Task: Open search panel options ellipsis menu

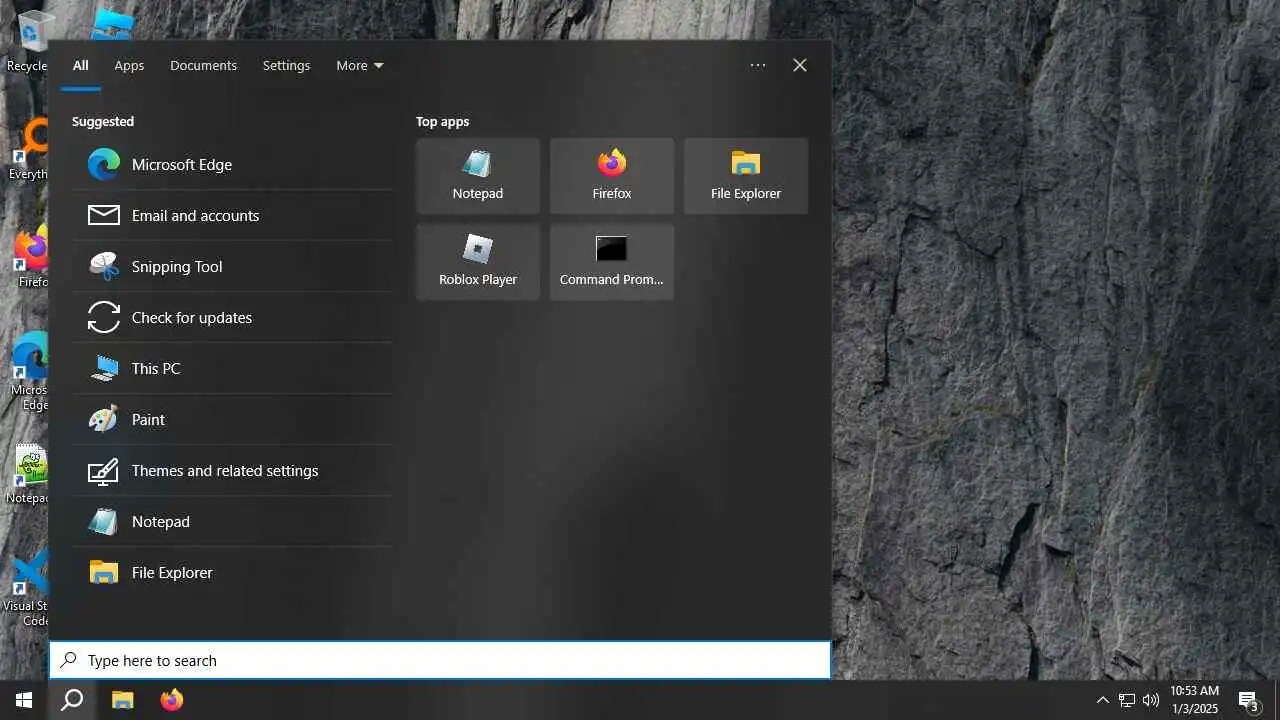Action: tap(758, 65)
